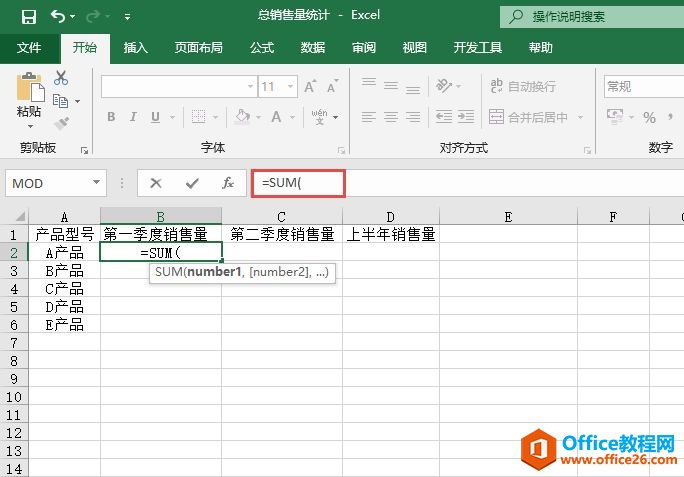The height and width of the screenshot is (477, 684).
Task: Toggle Bold formatting
Action: [111, 117]
